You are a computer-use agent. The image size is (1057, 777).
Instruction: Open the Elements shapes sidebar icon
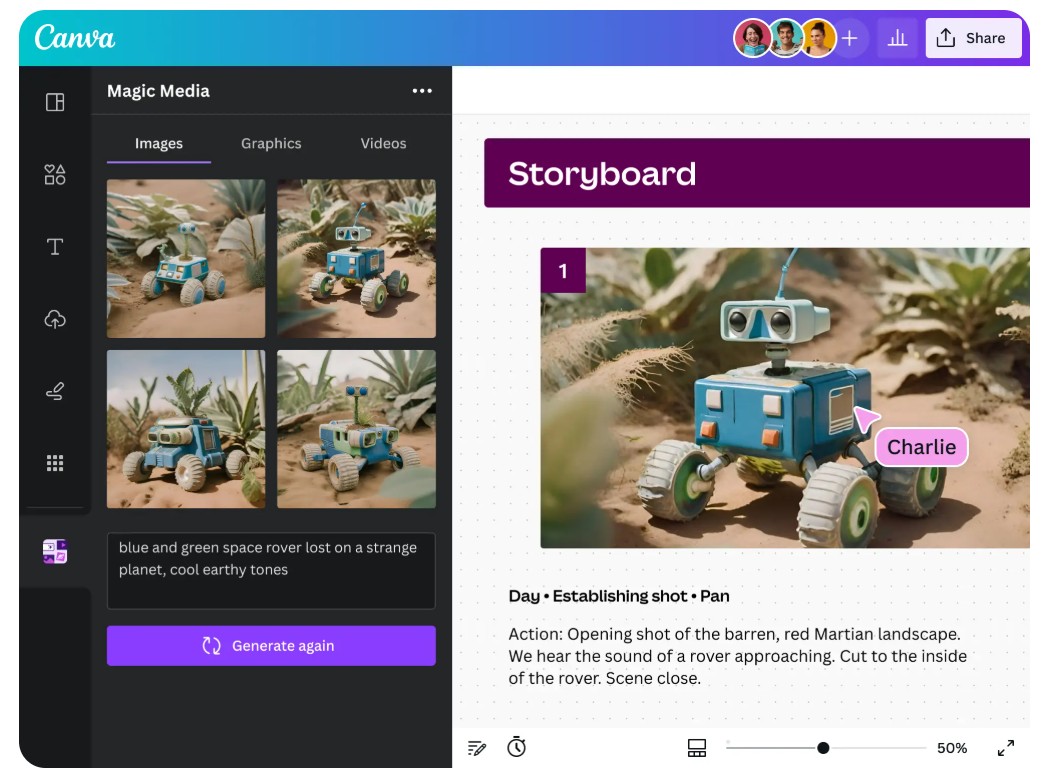pyautogui.click(x=55, y=175)
